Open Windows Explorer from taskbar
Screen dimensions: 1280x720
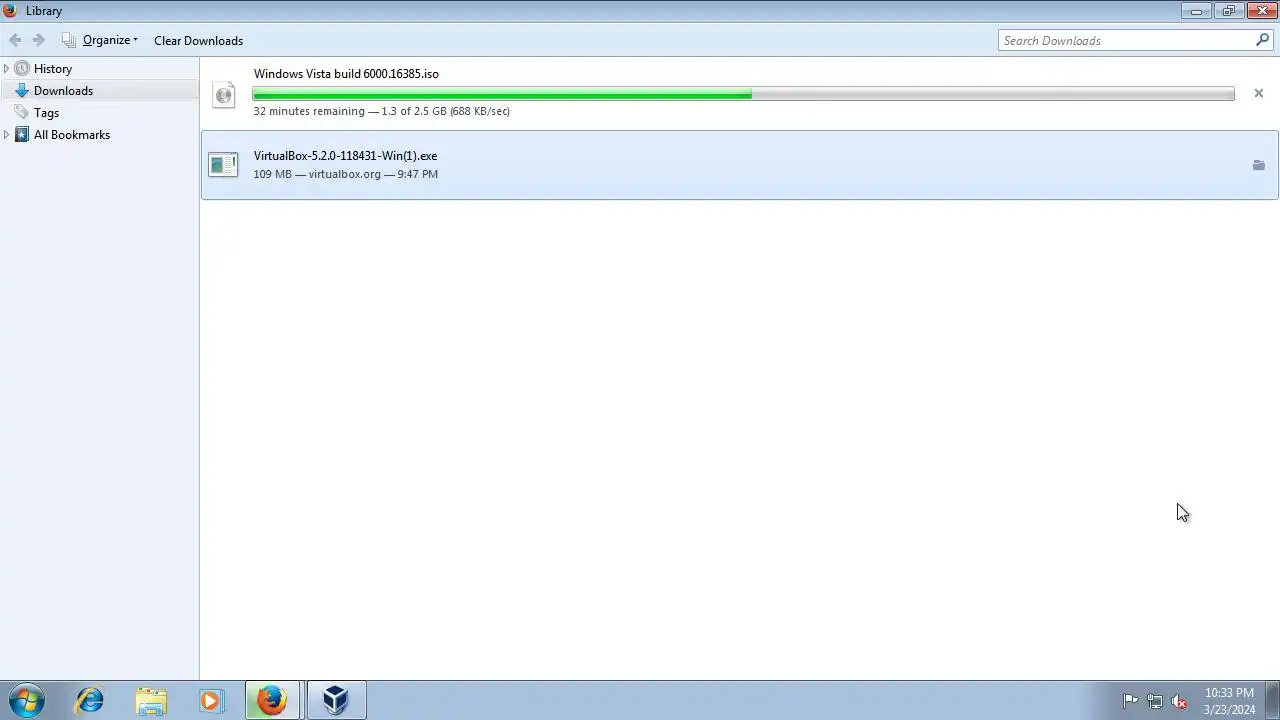pos(151,700)
